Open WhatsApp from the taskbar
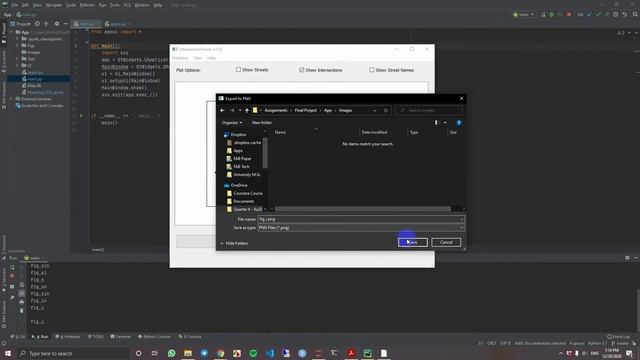640x360 pixels. [171, 353]
